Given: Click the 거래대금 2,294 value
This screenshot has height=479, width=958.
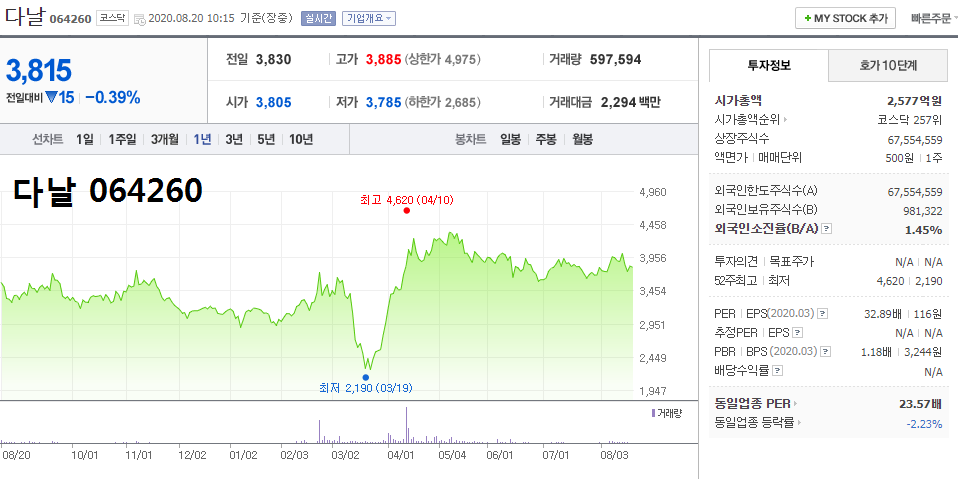Looking at the screenshot, I should 619,102.
